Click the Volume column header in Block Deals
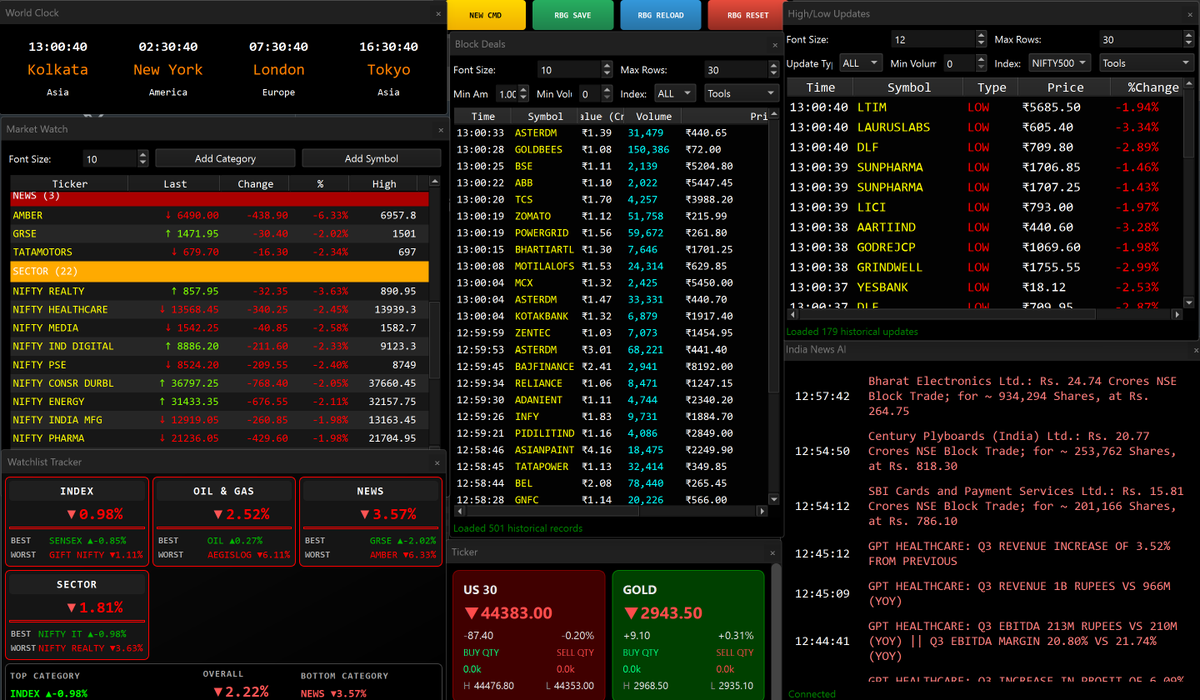The width and height of the screenshot is (1200, 700). click(653, 116)
